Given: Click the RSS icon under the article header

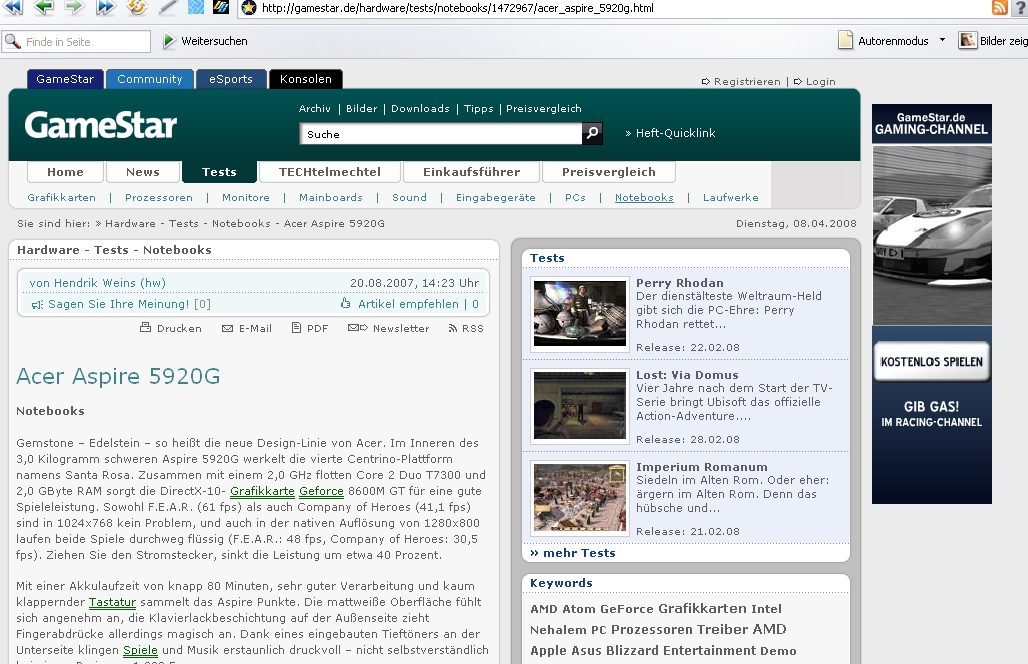Looking at the screenshot, I should [x=452, y=328].
